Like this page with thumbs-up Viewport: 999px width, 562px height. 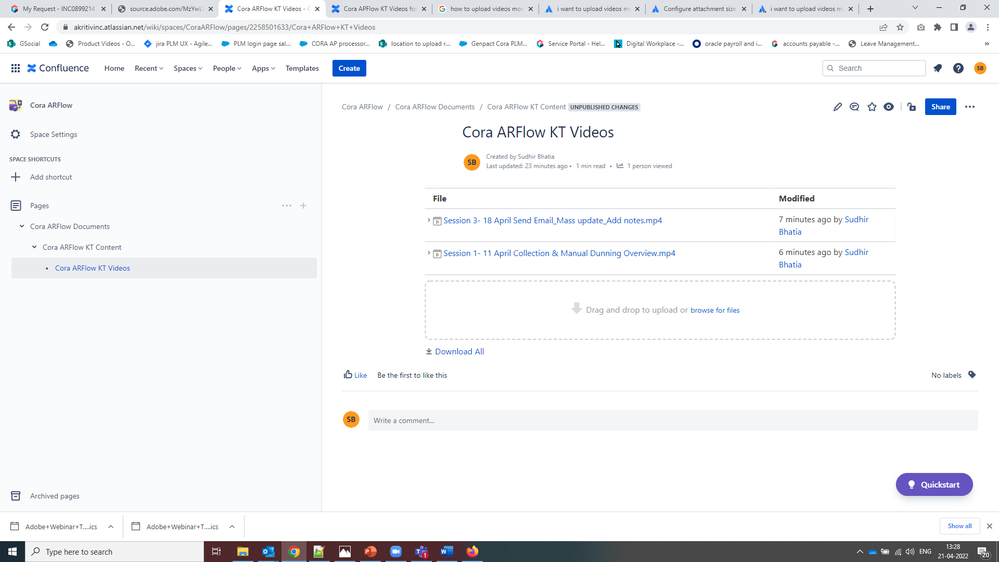tap(355, 375)
